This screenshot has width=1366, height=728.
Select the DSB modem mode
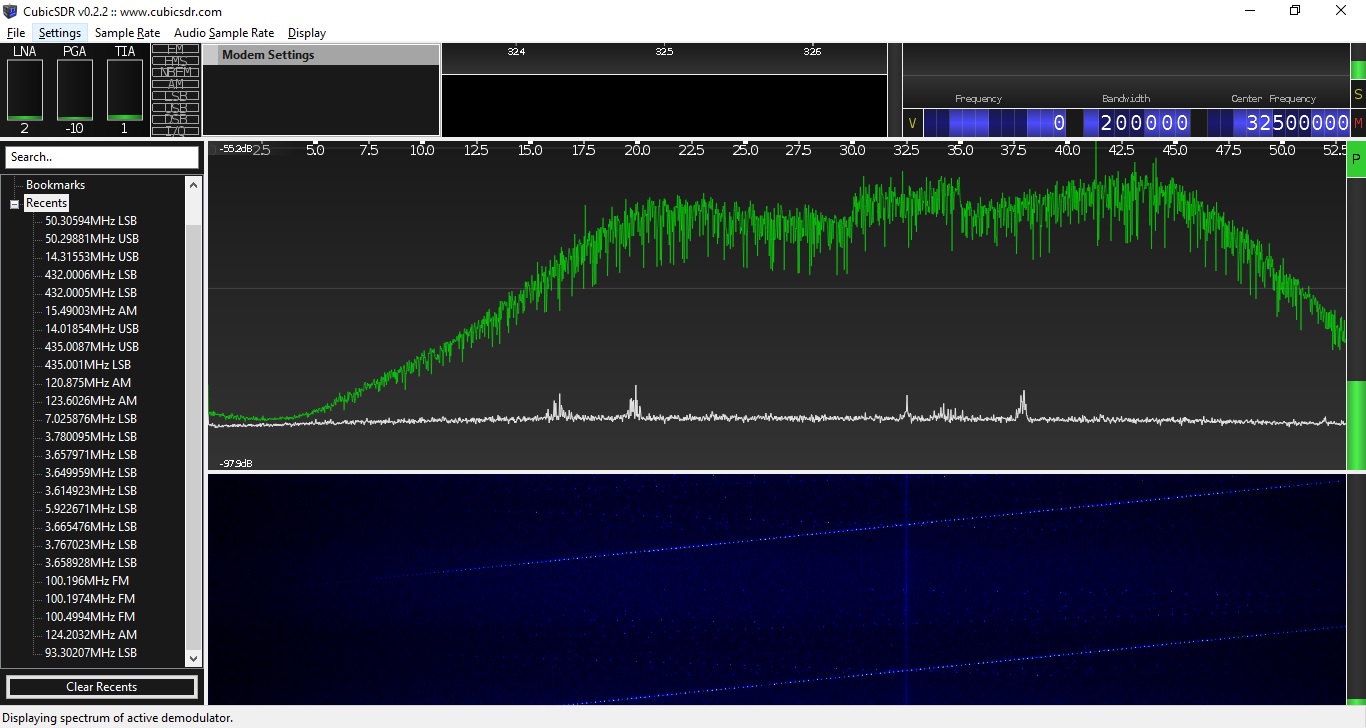tap(176, 119)
